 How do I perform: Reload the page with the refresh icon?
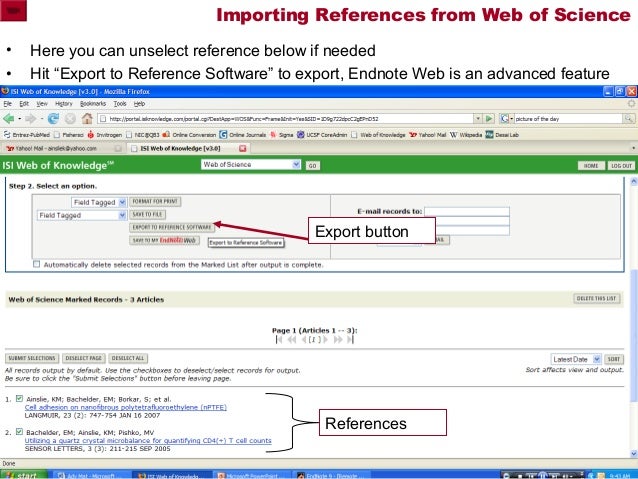(x=53, y=119)
